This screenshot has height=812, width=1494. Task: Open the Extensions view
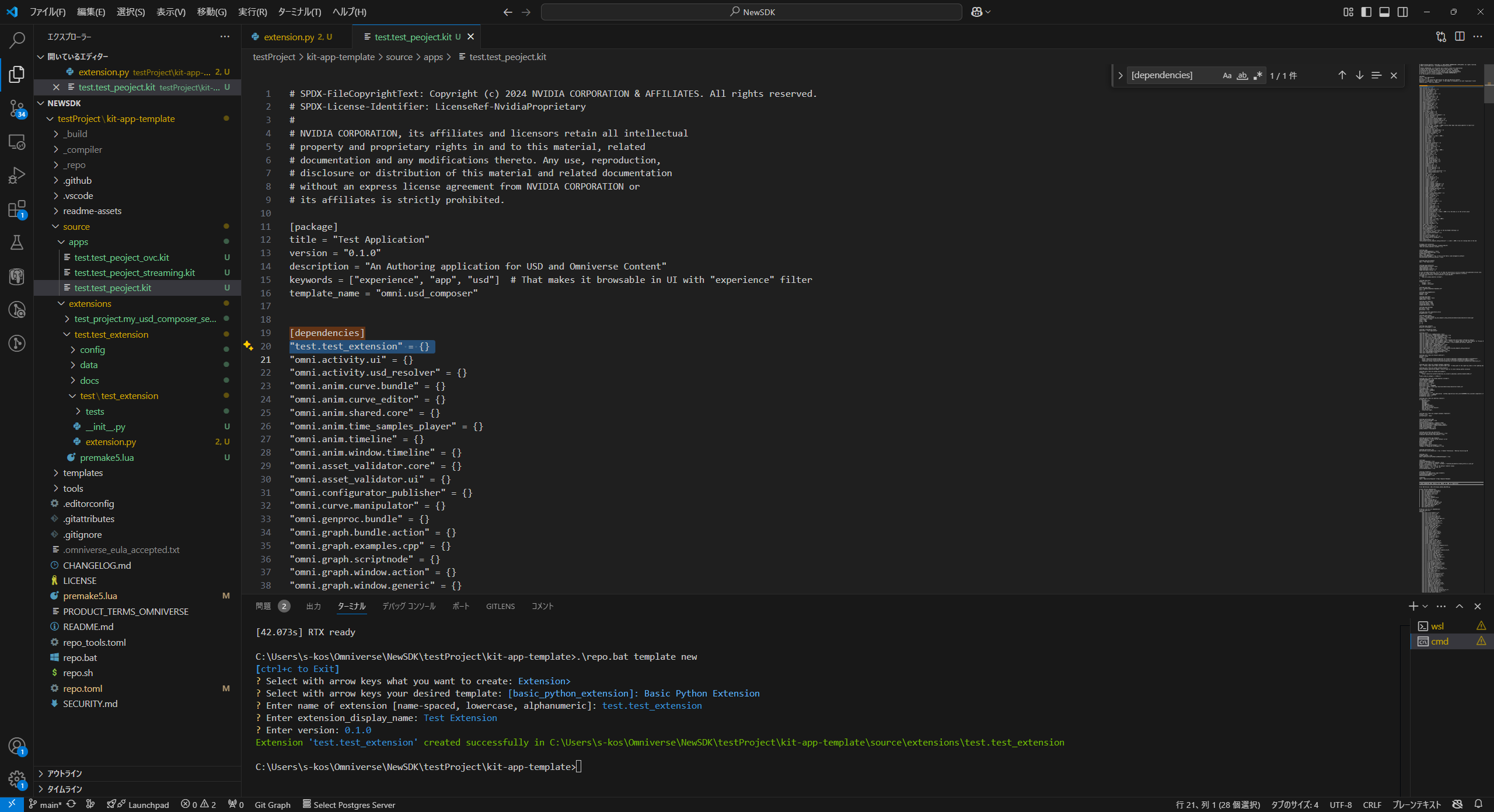point(17,209)
